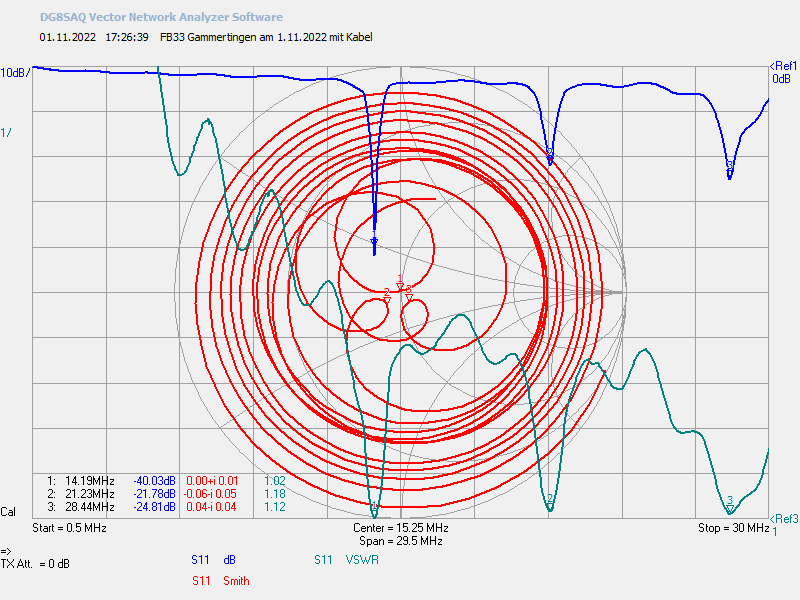Pick red Smith chart marker 1
Screen dimensions: 800x600
coord(400,282)
